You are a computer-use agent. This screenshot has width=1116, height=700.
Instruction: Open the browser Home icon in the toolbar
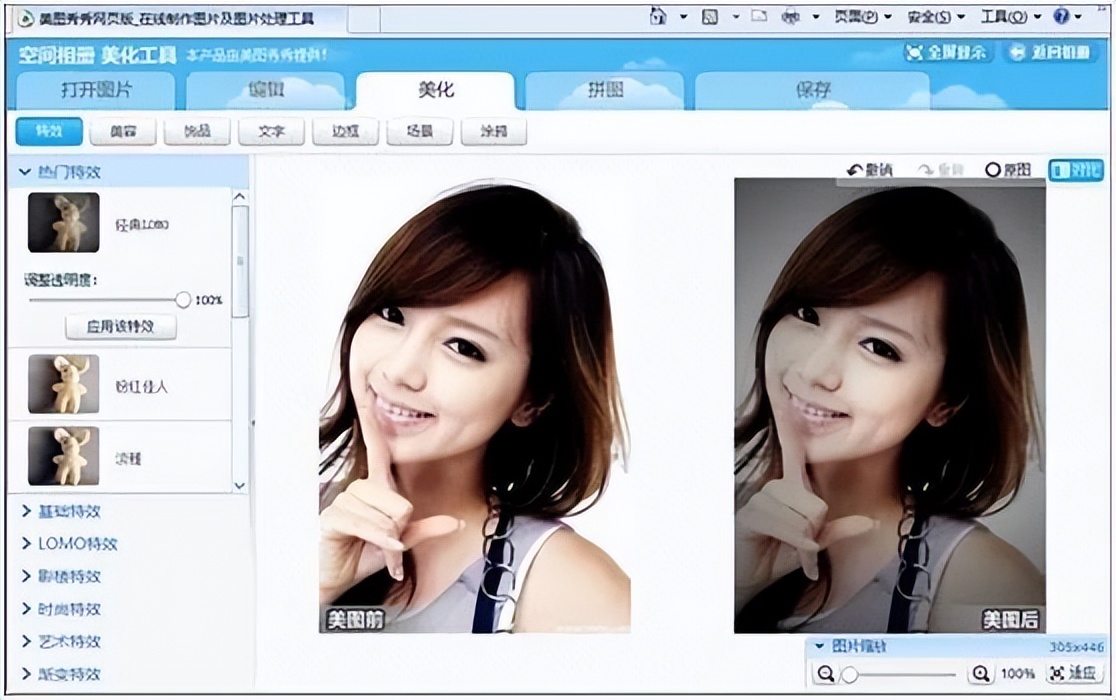tap(656, 14)
